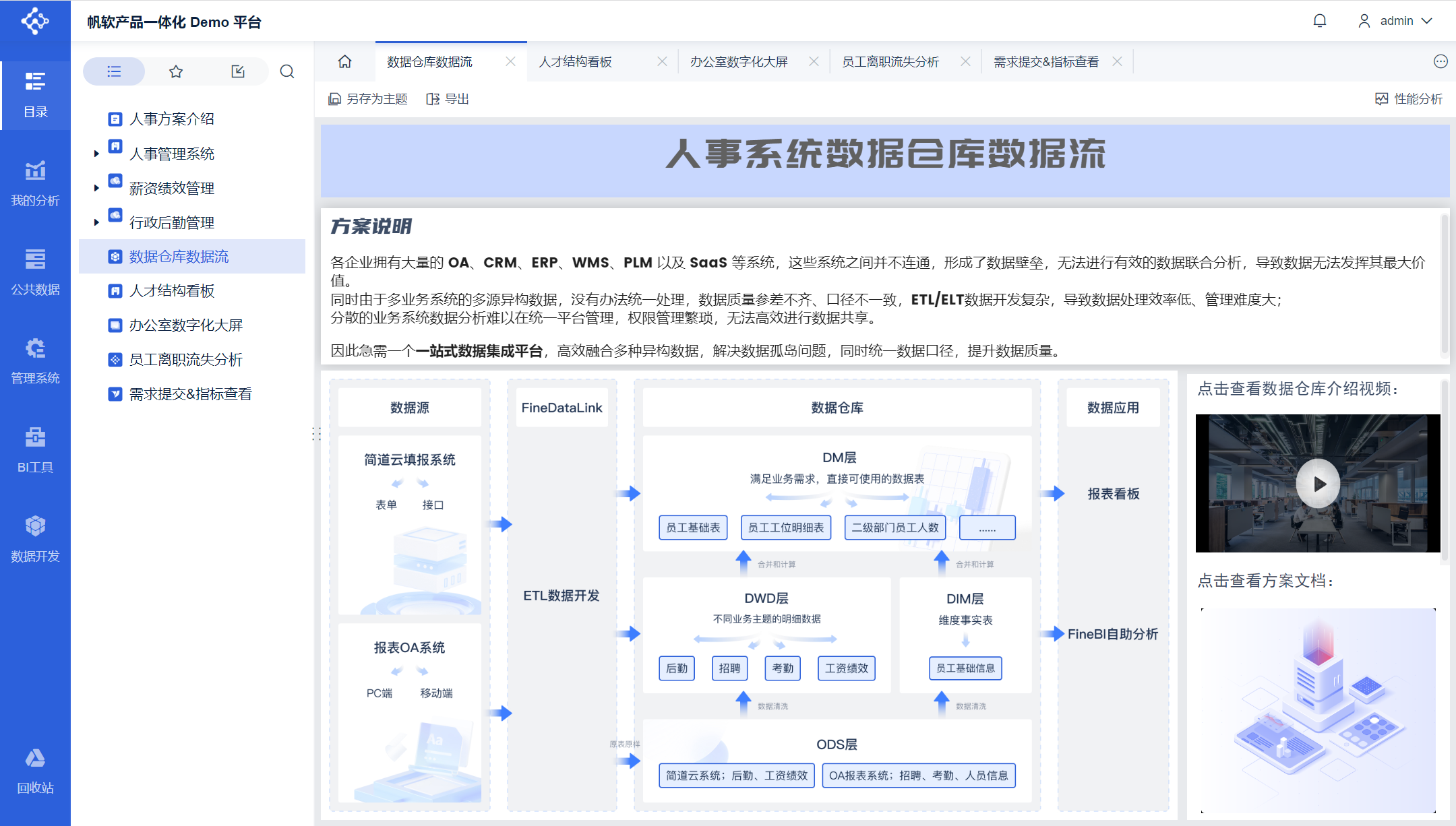Open 公共数据 in left navigation
1456x826 pixels.
point(35,272)
